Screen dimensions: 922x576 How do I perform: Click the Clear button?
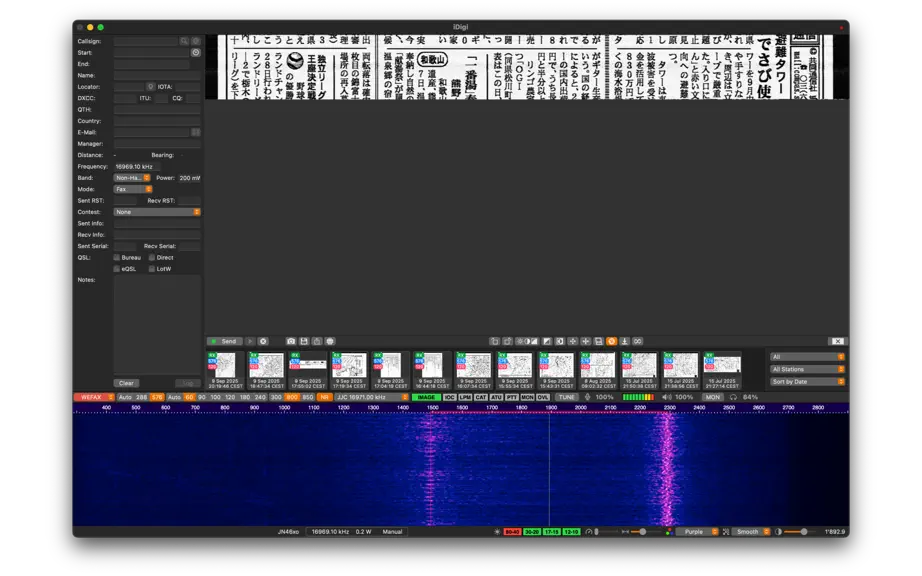(126, 383)
